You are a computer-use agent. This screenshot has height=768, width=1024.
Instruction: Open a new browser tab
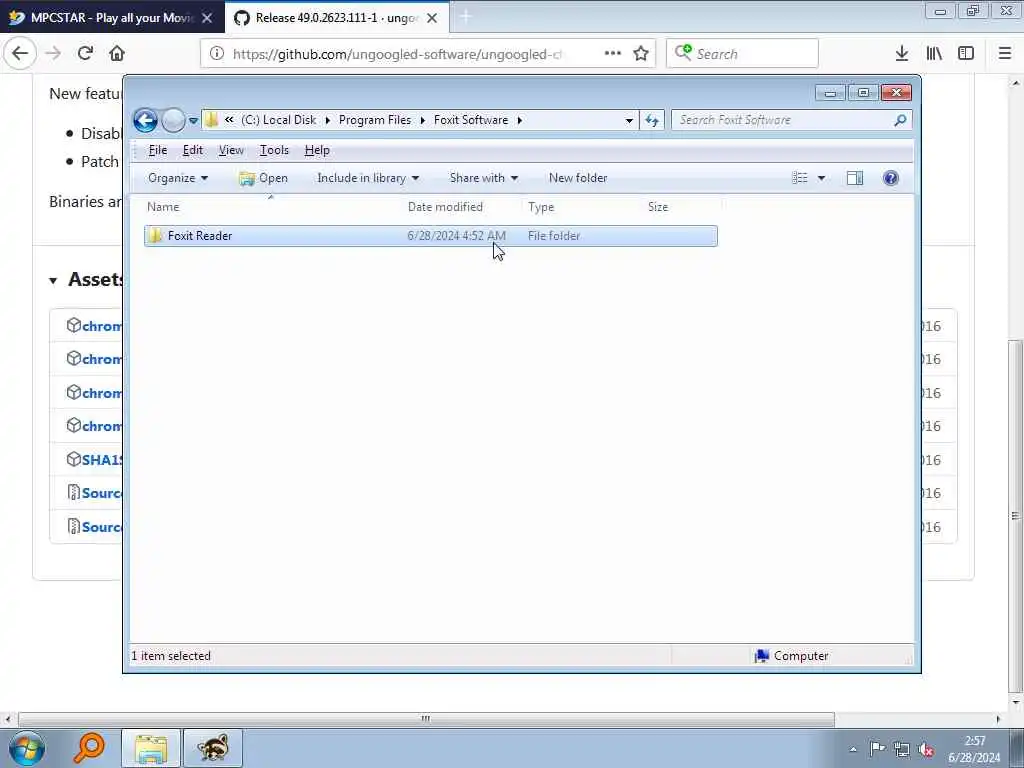point(466,18)
